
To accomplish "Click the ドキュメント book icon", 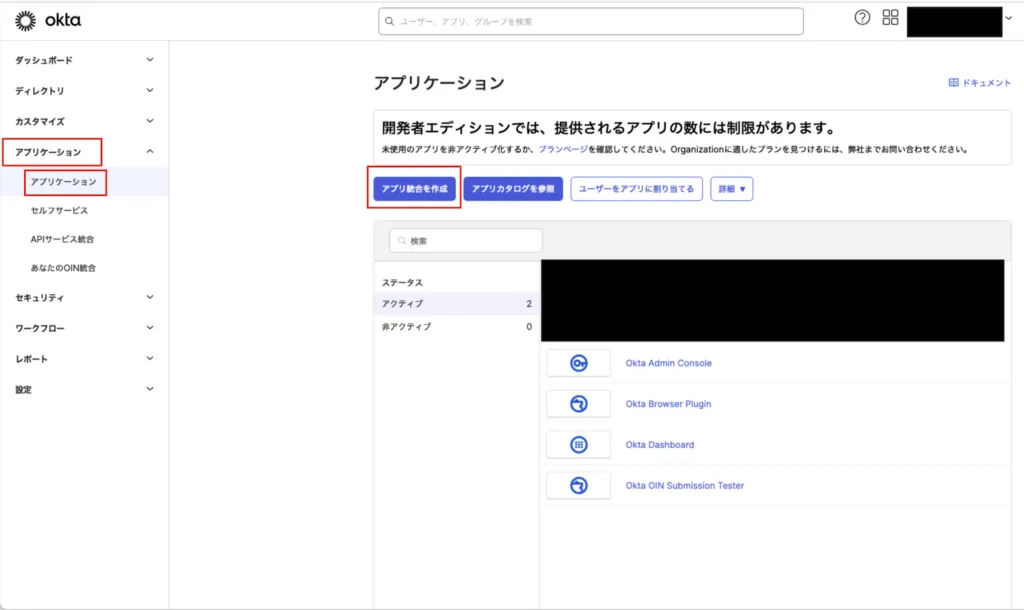I will [953, 83].
